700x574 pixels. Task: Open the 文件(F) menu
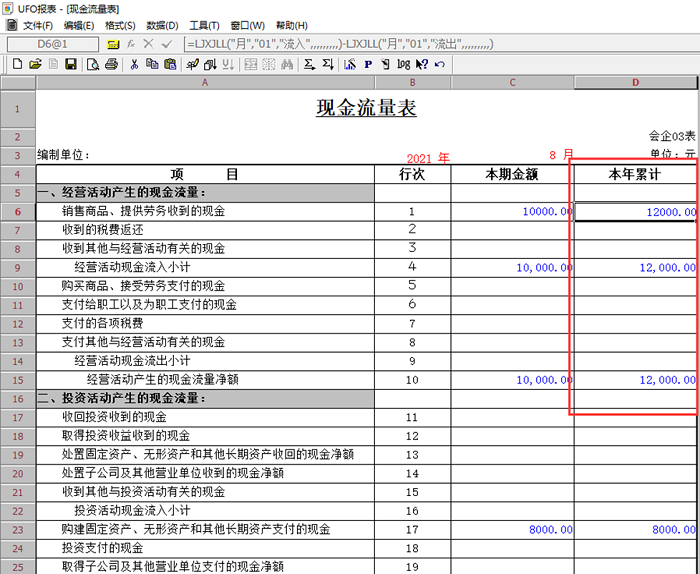38,25
